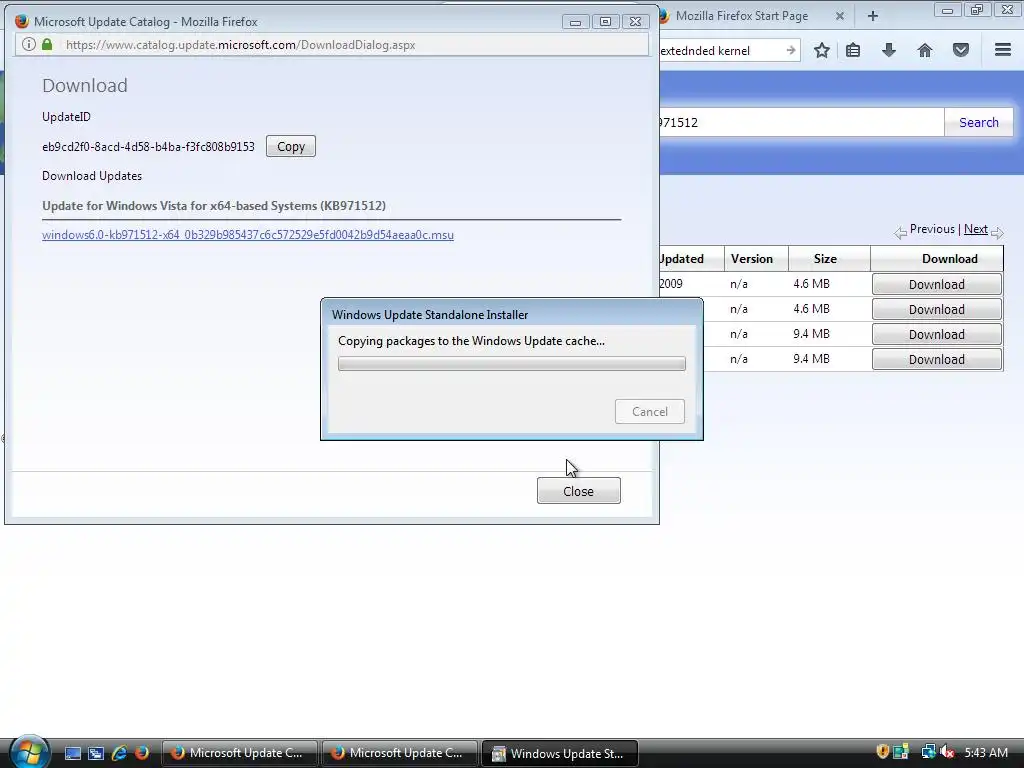This screenshot has height=768, width=1024.
Task: Click the Previous page arrow icon
Action: click(901, 232)
